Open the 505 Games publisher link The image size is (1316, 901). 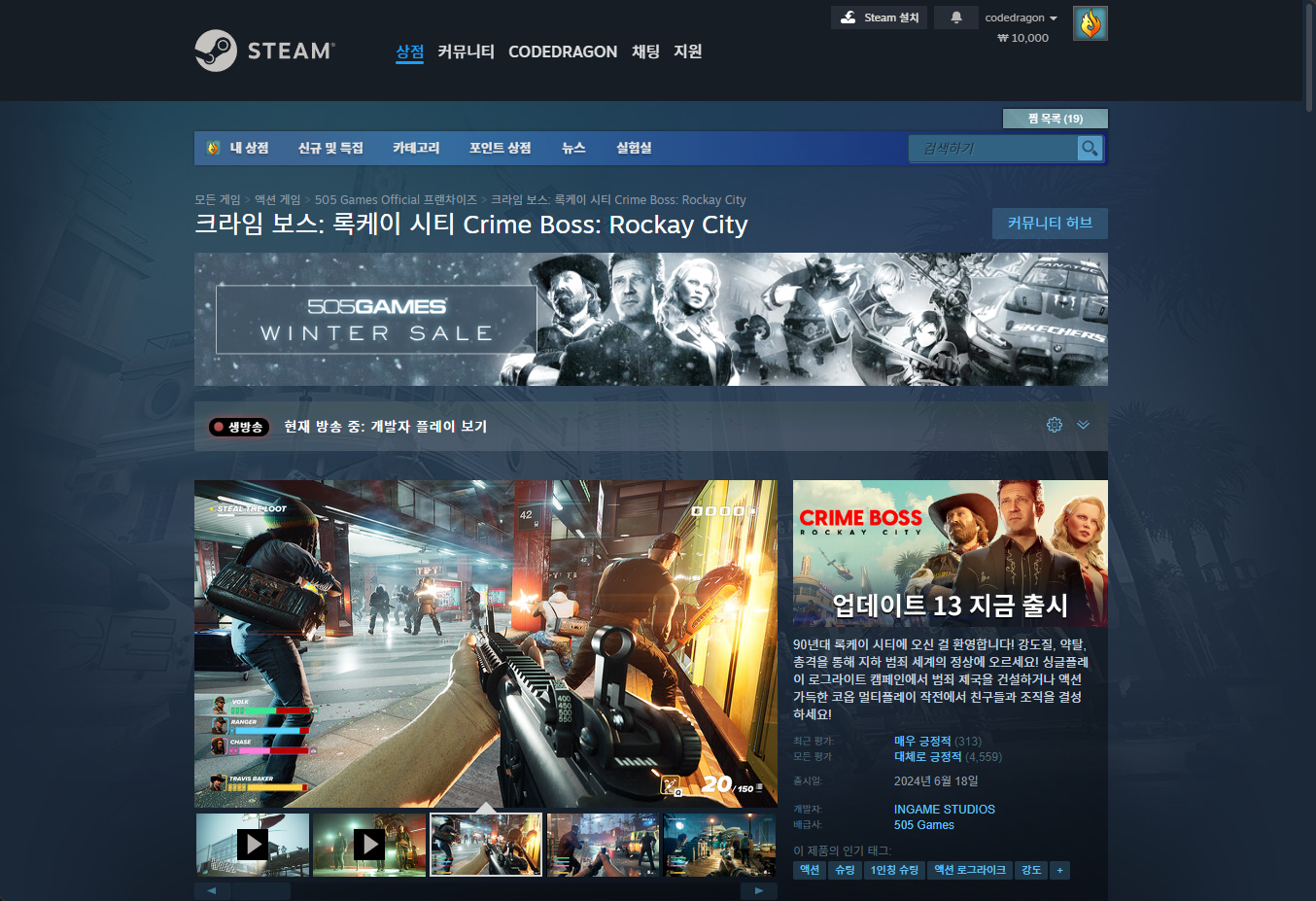pyautogui.click(x=924, y=824)
